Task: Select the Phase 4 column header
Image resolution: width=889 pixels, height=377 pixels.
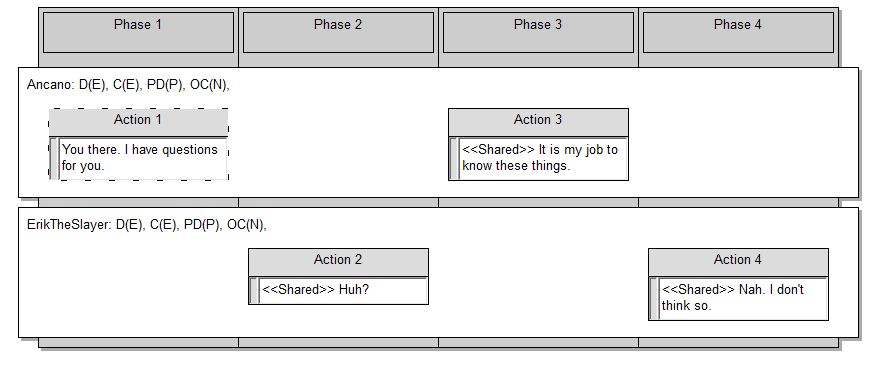Action: [x=738, y=32]
